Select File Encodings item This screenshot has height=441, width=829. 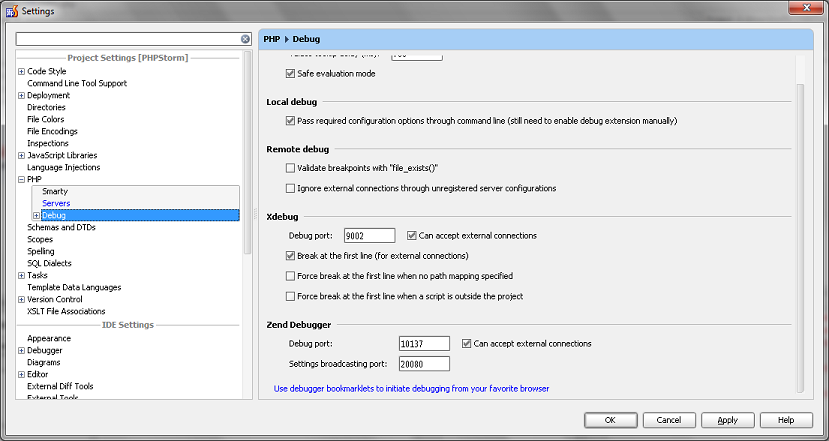click(52, 132)
